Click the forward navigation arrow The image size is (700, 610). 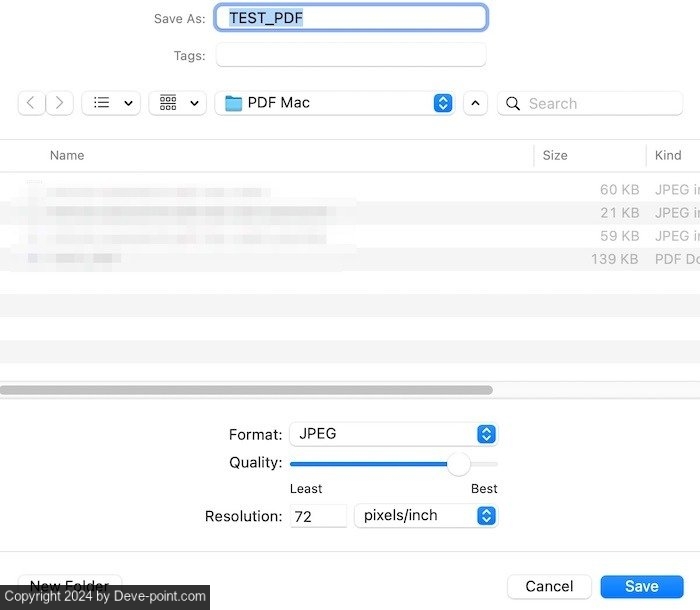point(60,103)
